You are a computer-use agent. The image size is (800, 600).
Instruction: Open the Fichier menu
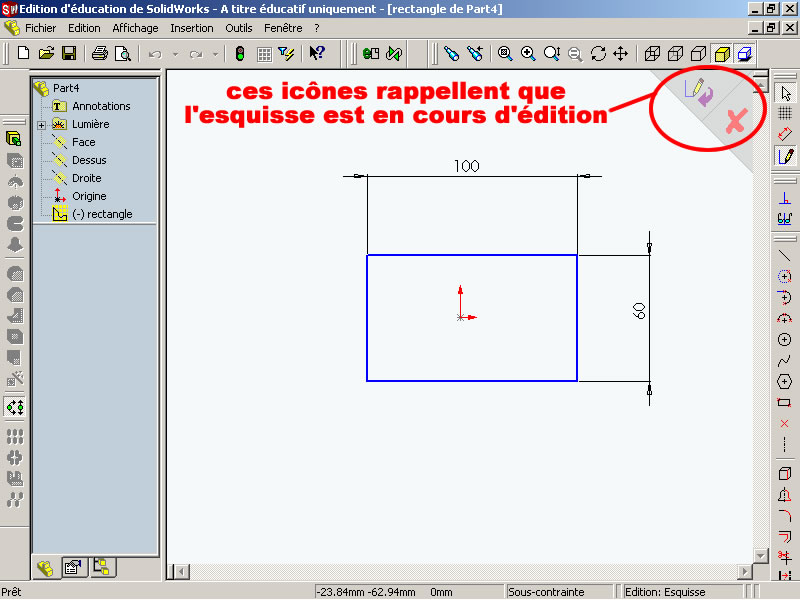[40, 28]
